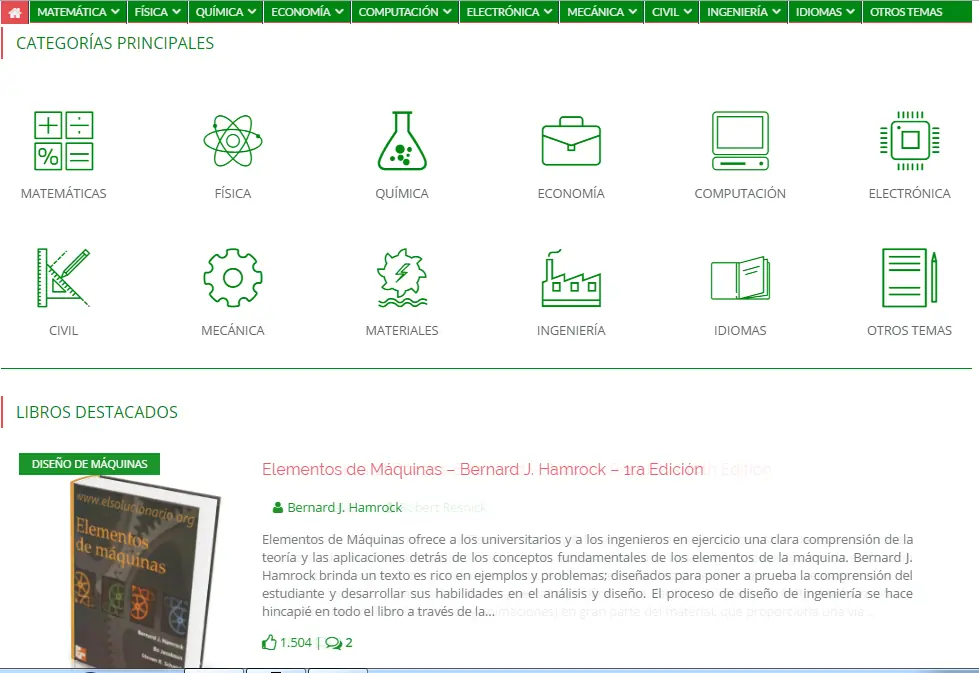Open the Elementos de máquinas book cover

click(144, 571)
